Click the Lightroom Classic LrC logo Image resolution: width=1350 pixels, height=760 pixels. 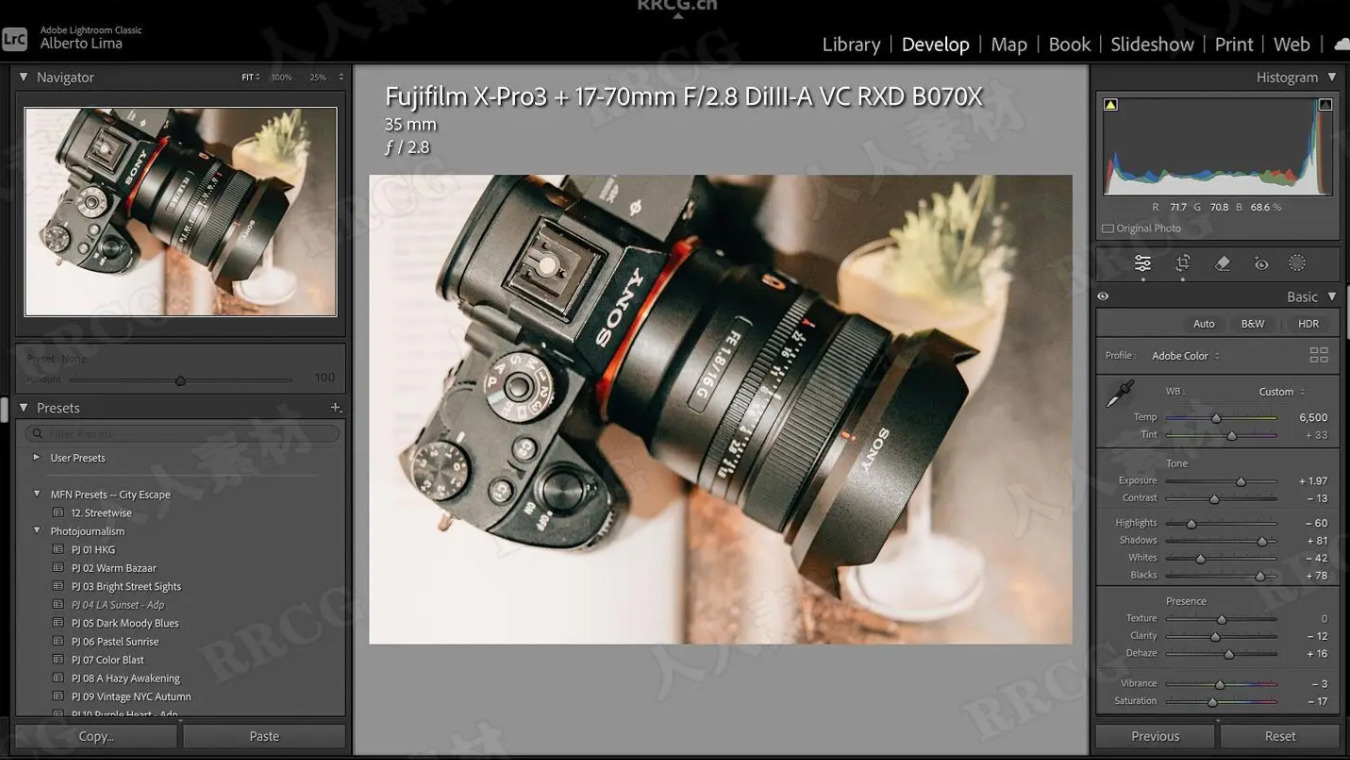tap(15, 39)
